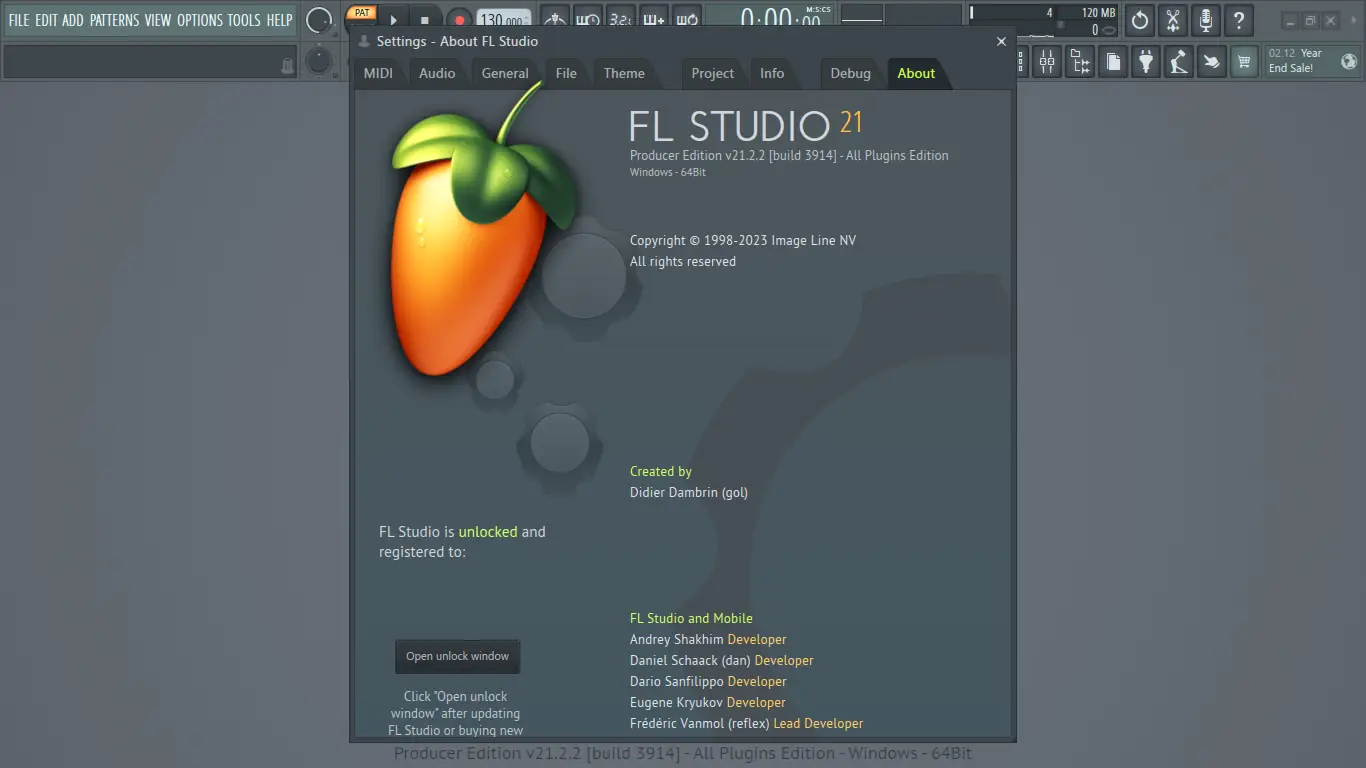This screenshot has height=768, width=1366.
Task: Open the TOOLS menu
Action: click(244, 20)
